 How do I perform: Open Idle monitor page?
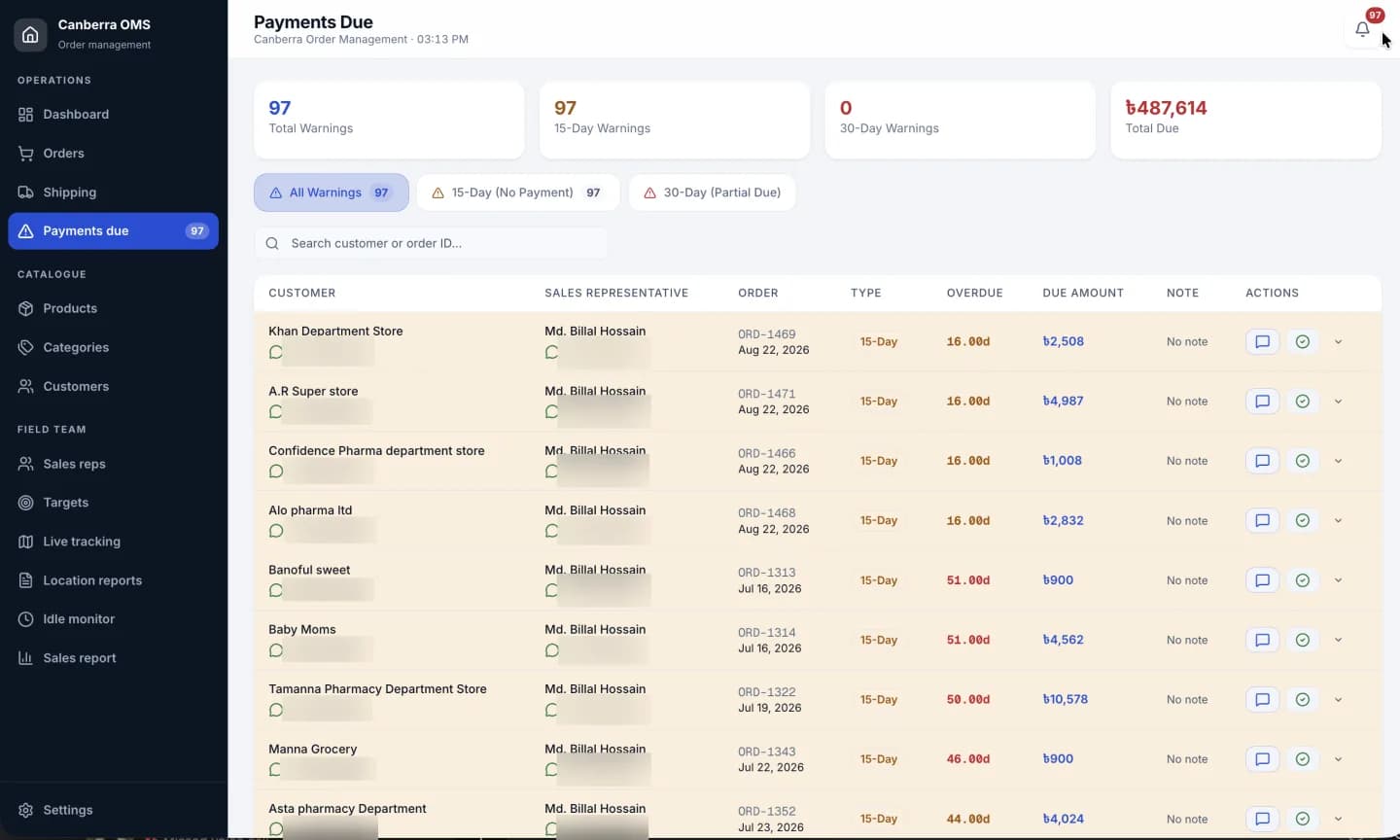[113, 619]
